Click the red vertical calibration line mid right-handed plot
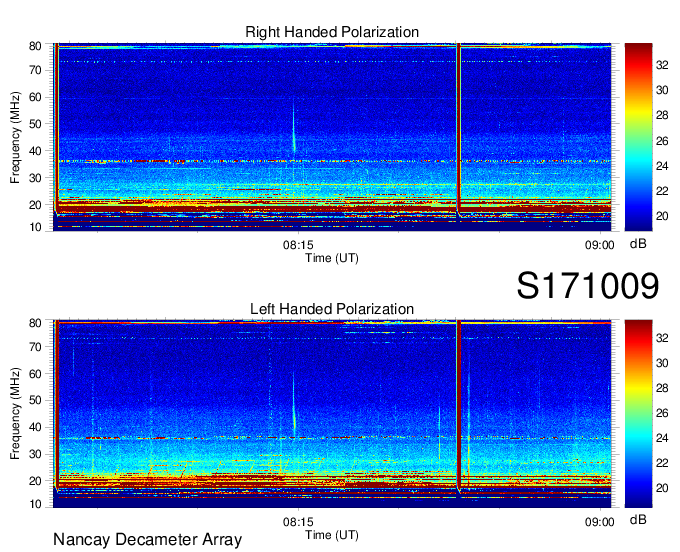680x552 pixels. click(458, 128)
